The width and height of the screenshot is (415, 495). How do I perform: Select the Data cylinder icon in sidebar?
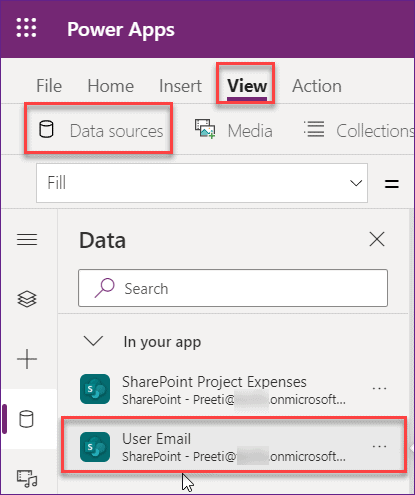(x=26, y=419)
